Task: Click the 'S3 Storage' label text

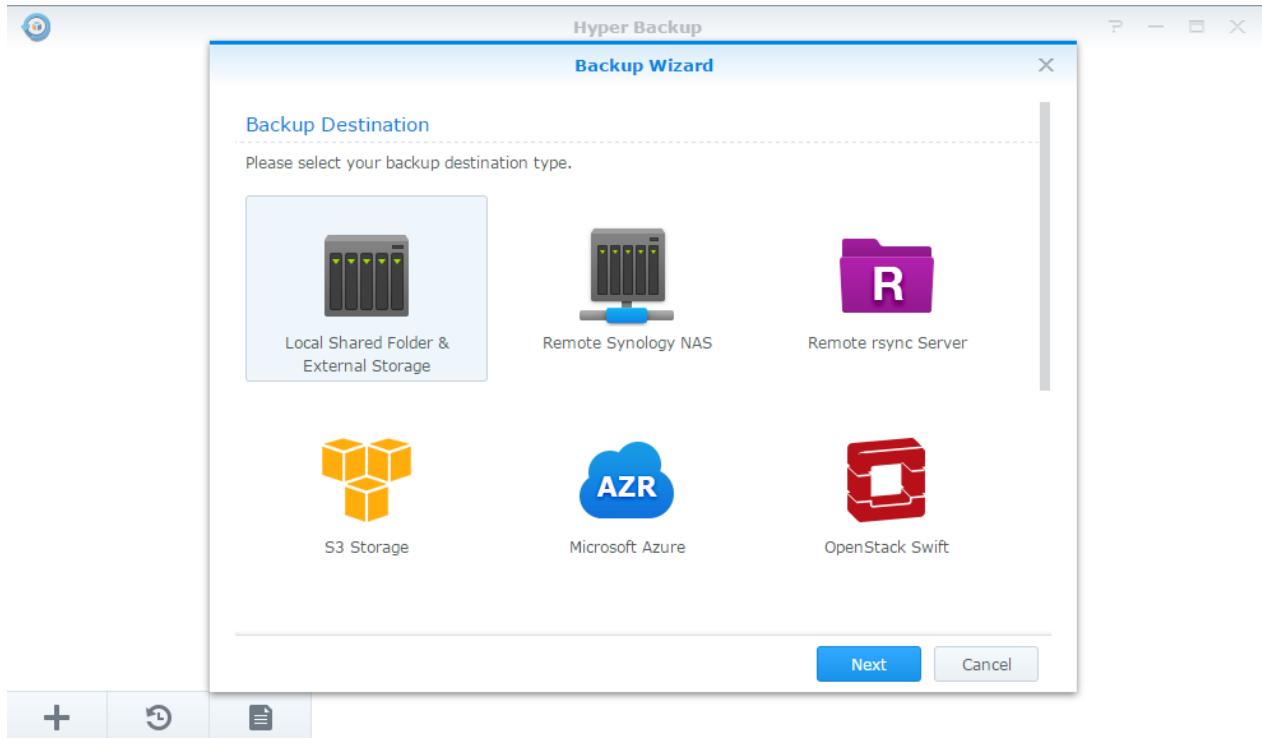Action: (x=366, y=547)
